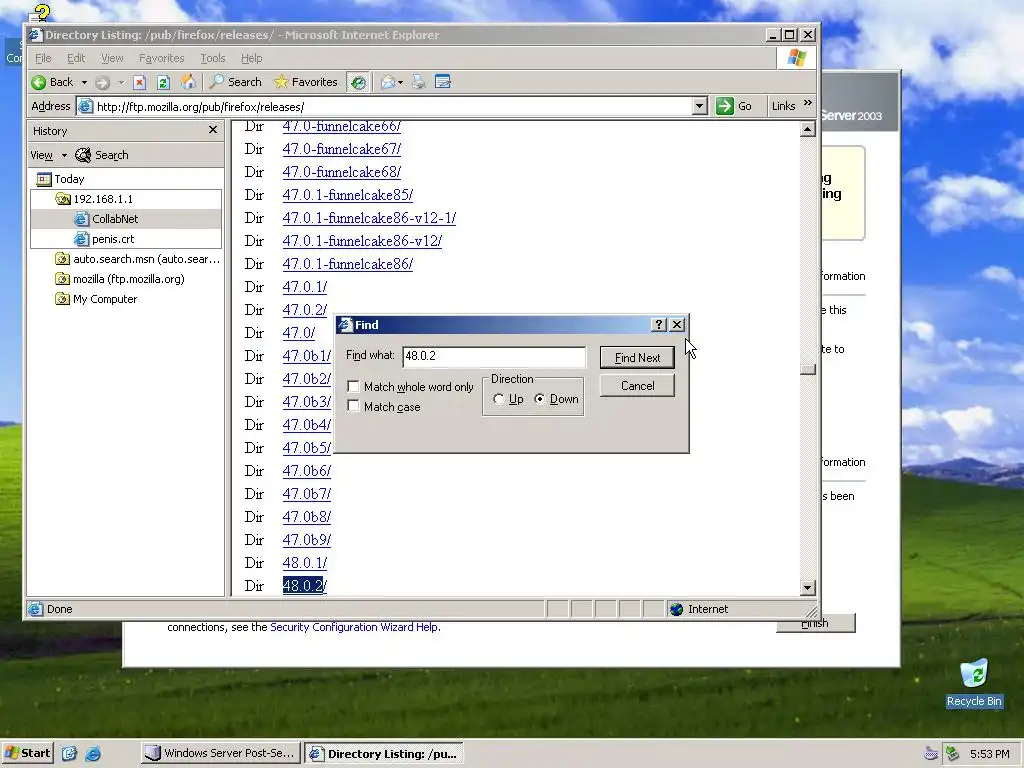
Task: Open the Favorites menu in menu bar
Action: [161, 58]
